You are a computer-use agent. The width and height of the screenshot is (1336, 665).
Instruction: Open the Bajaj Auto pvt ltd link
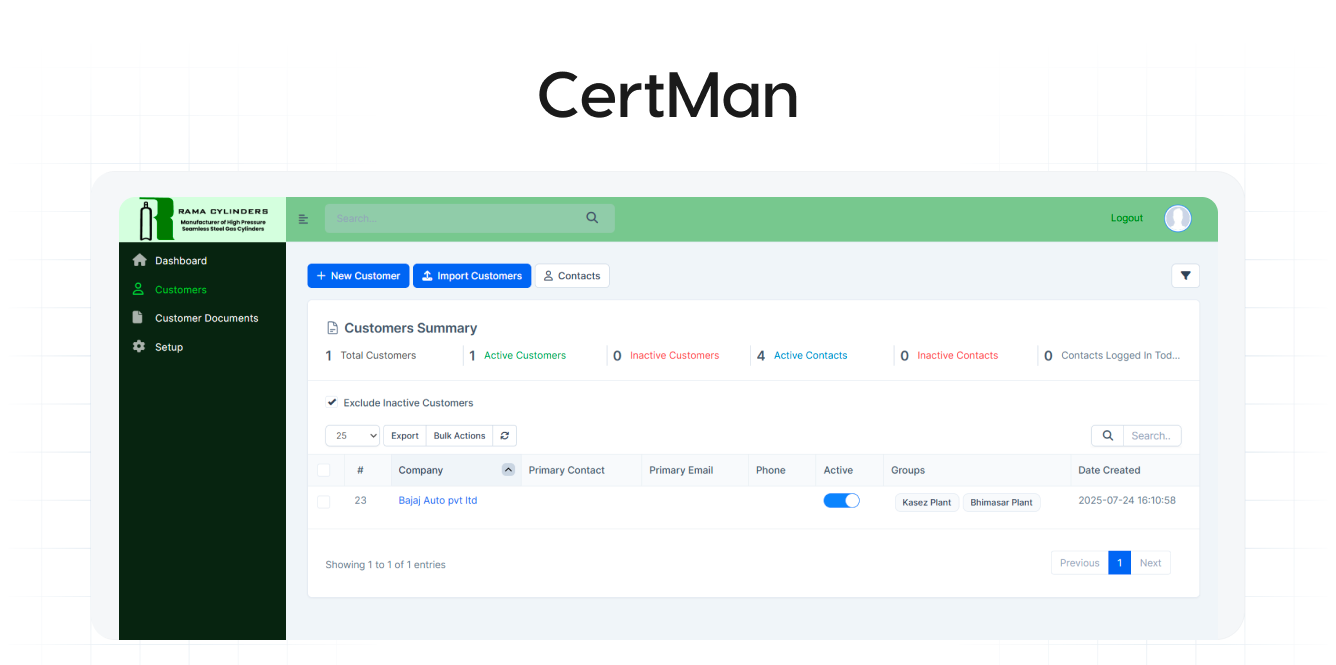[x=437, y=500]
